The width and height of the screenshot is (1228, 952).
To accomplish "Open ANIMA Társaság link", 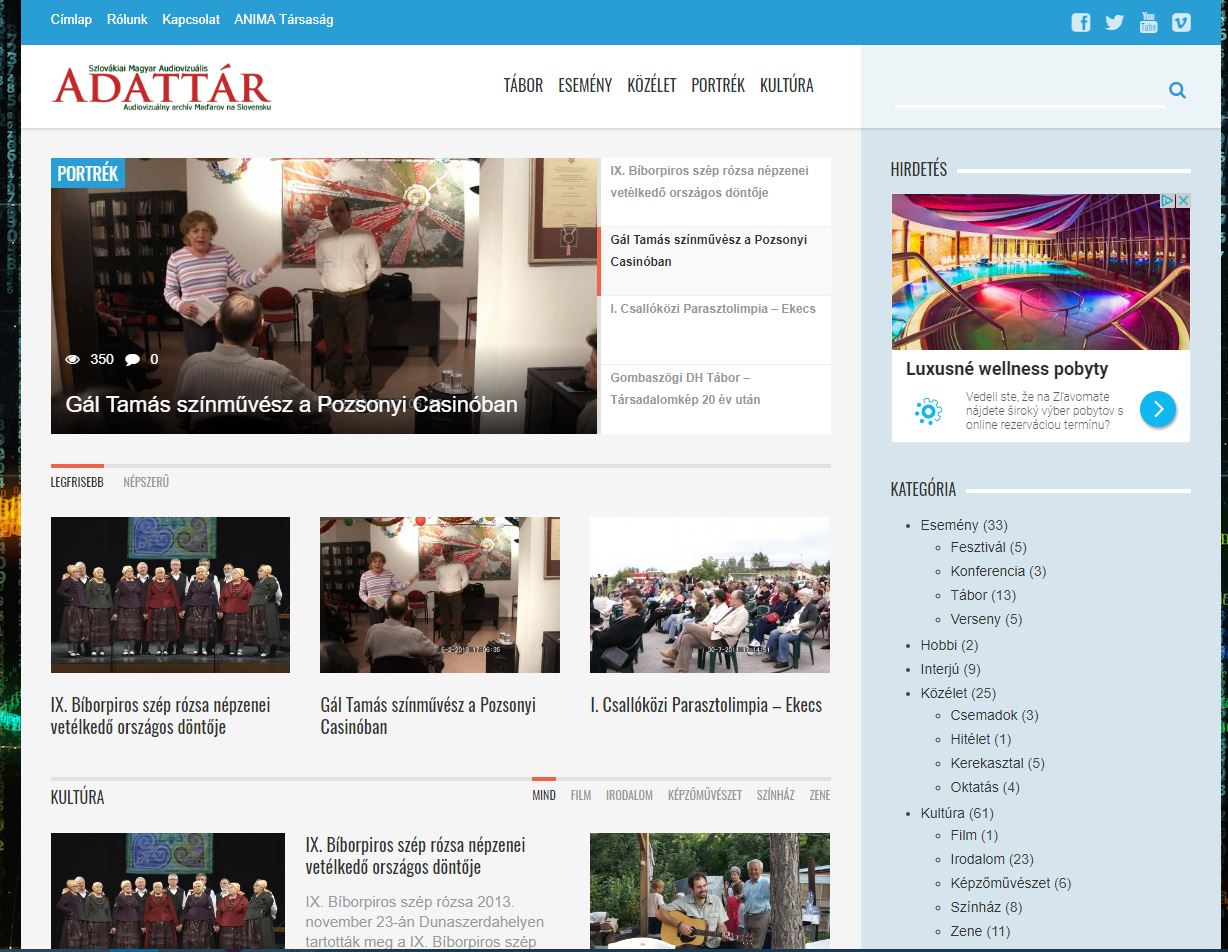I will pyautogui.click(x=283, y=20).
